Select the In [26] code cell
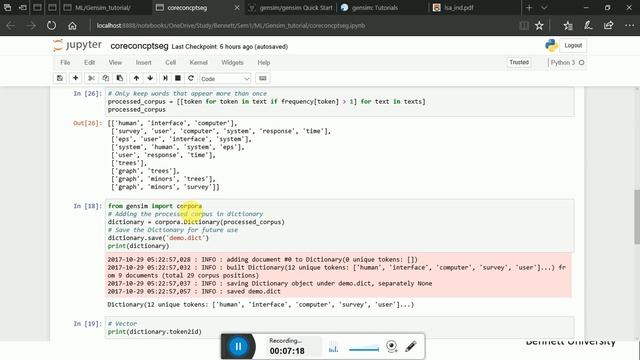Screen dimensions: 640x360 340,102
